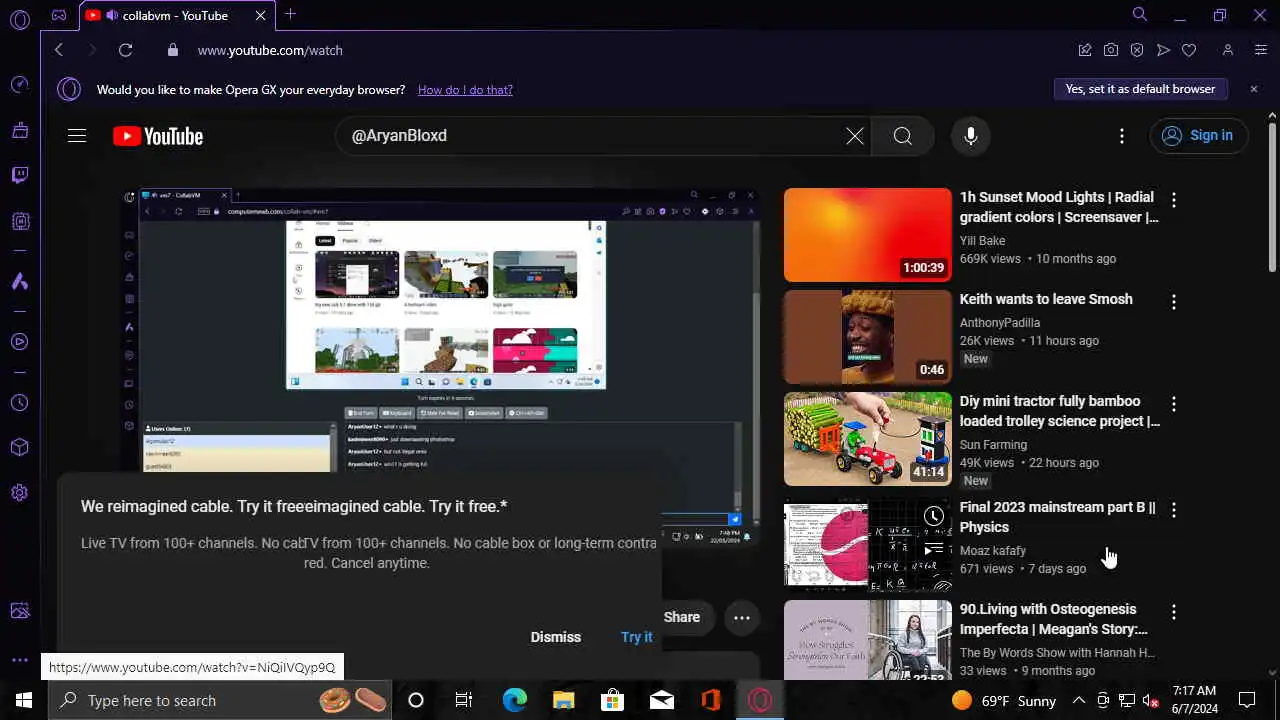
Task: Click 'Try it' on cable promo
Action: (636, 637)
